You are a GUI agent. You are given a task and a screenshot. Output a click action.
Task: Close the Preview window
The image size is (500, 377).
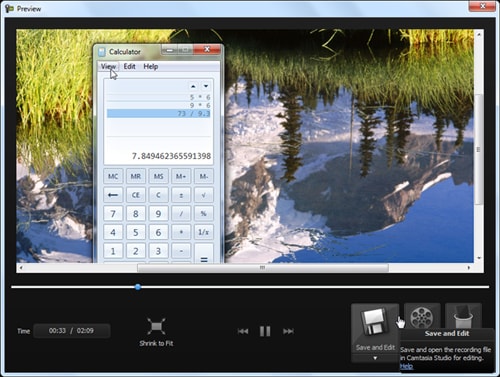click(482, 6)
